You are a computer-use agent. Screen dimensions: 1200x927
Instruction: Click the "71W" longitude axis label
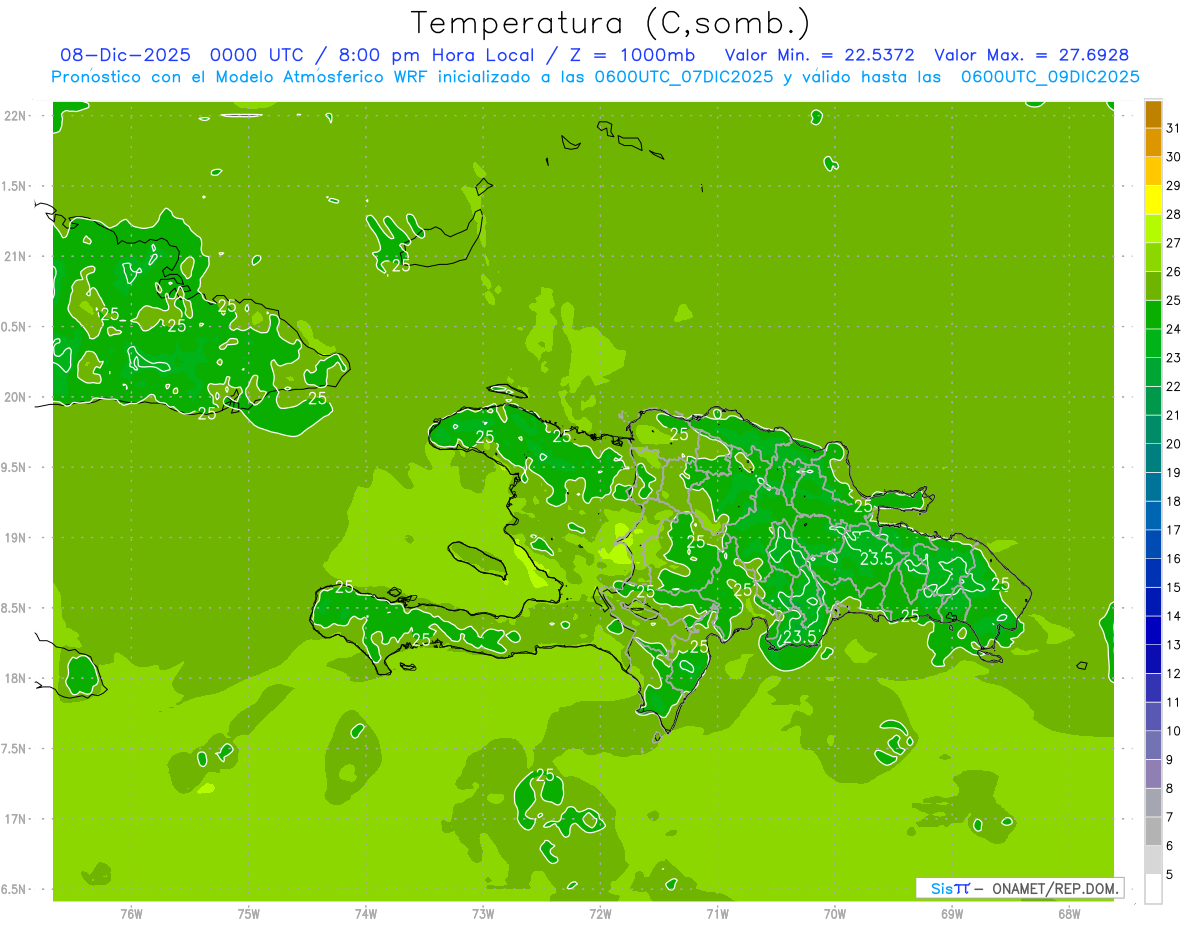tap(717, 913)
